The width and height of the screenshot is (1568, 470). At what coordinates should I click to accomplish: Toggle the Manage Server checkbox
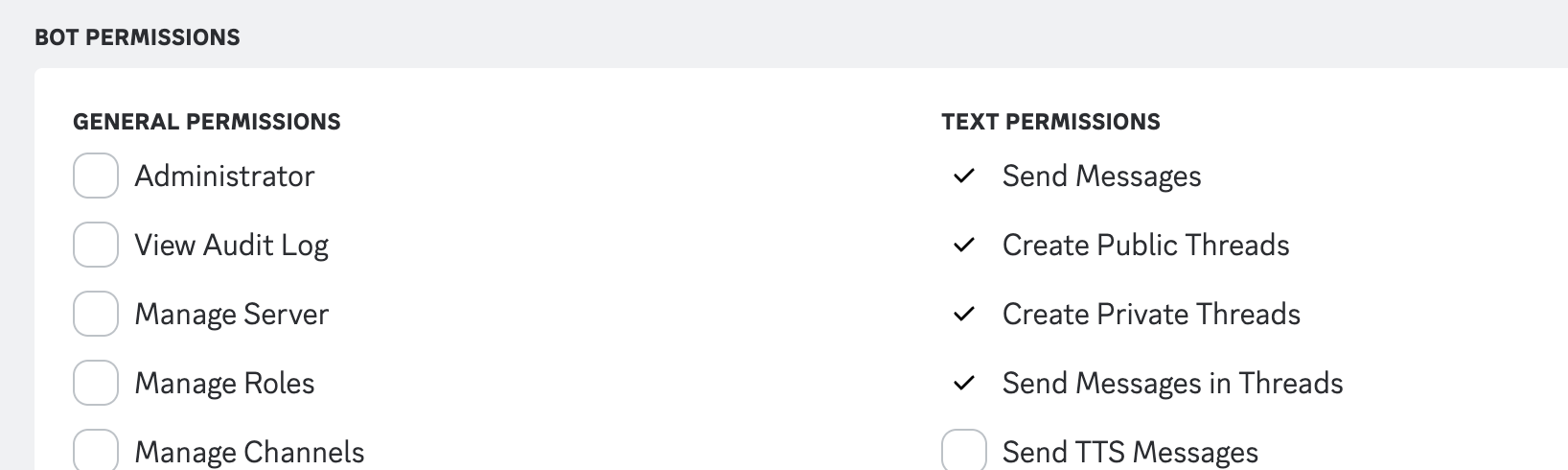click(x=96, y=314)
